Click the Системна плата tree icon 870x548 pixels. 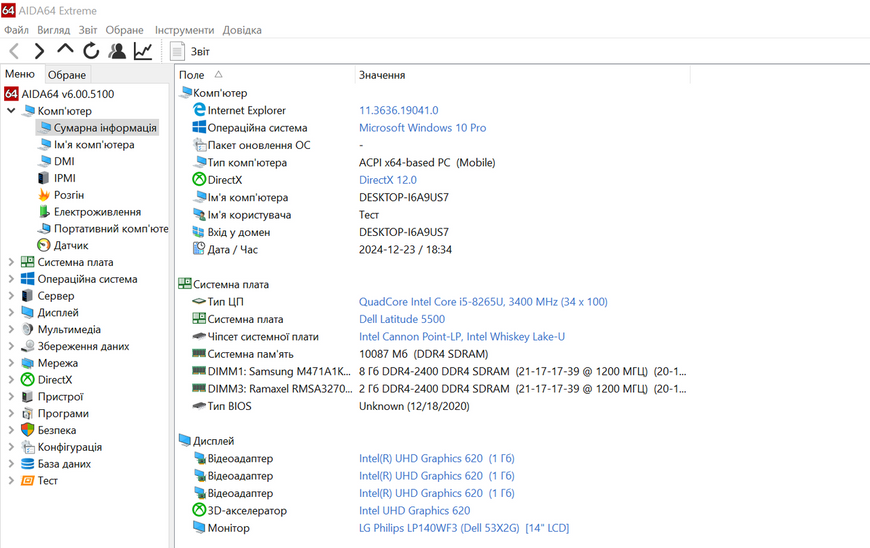pos(27,262)
